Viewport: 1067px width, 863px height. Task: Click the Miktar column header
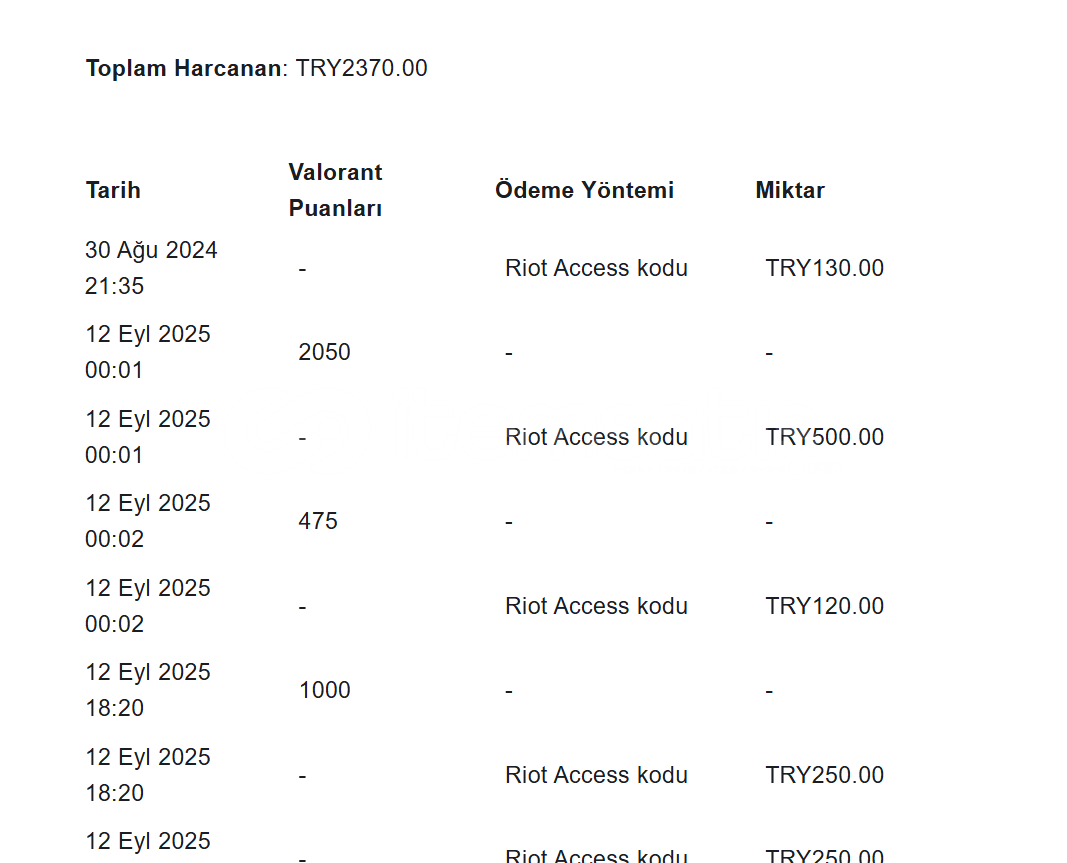(x=790, y=190)
